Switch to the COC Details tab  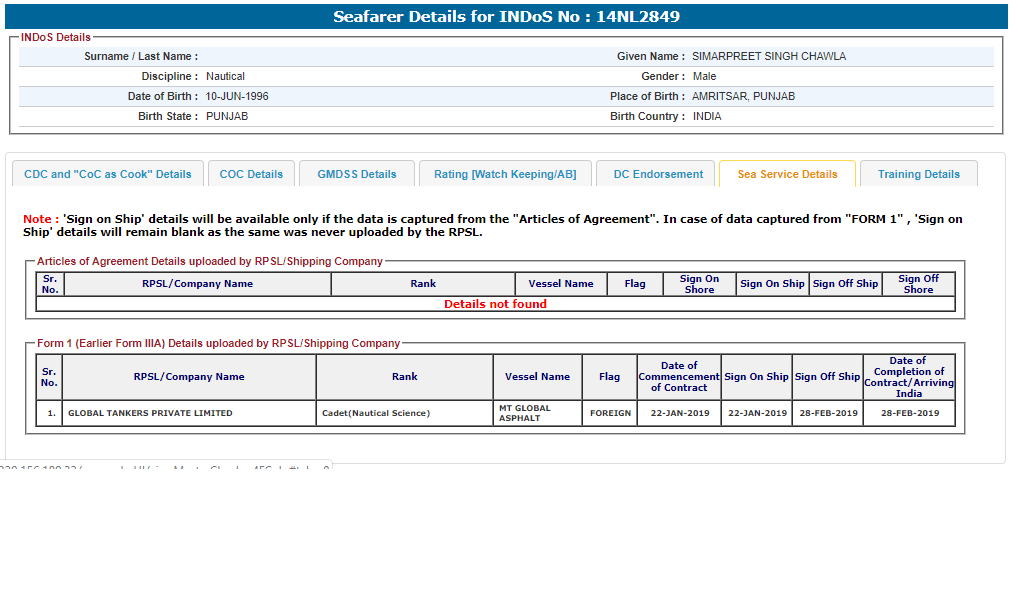pyautogui.click(x=251, y=174)
